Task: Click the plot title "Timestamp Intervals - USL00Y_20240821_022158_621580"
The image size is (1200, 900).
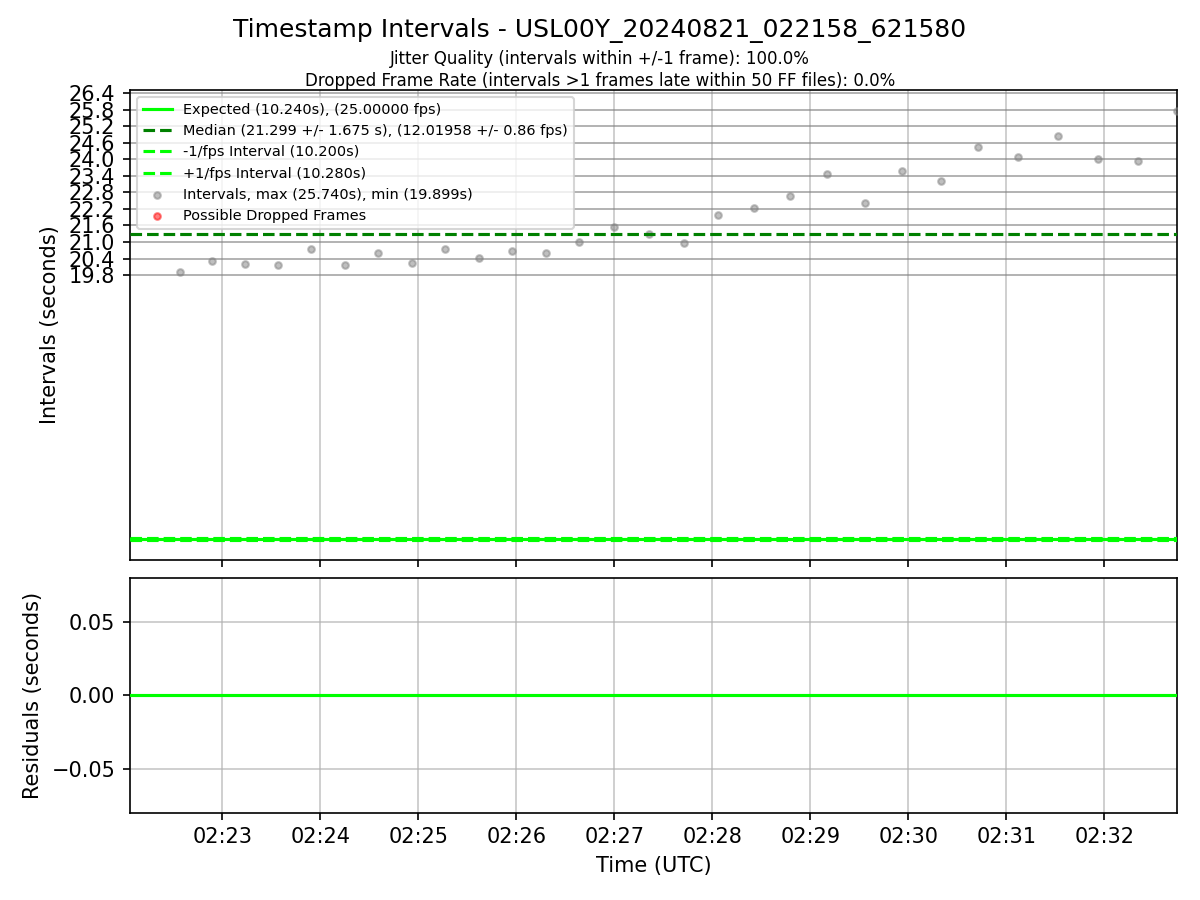Action: click(599, 29)
